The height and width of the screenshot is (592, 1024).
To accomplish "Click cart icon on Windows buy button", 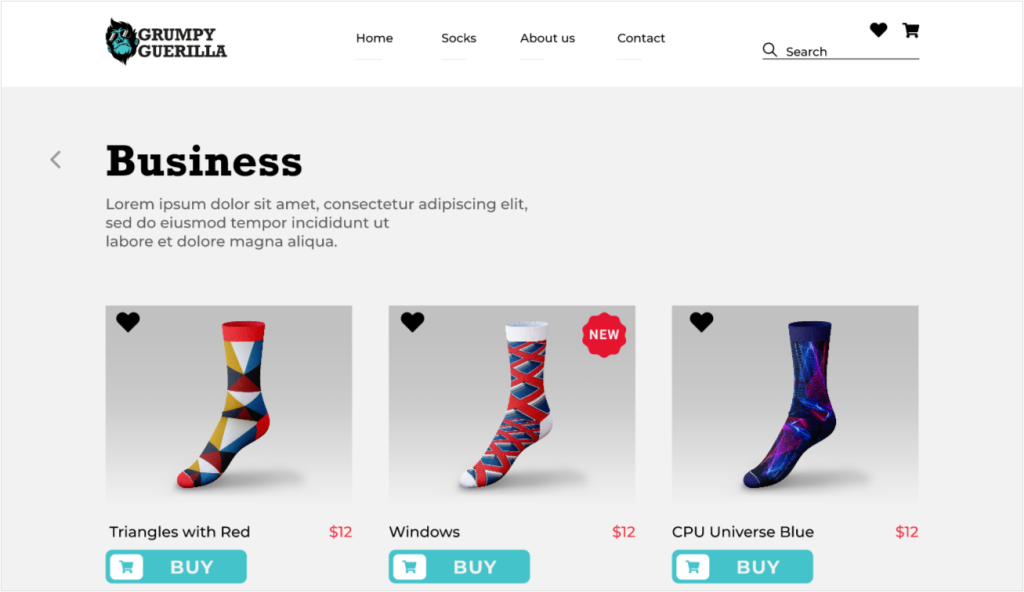I will [x=410, y=567].
